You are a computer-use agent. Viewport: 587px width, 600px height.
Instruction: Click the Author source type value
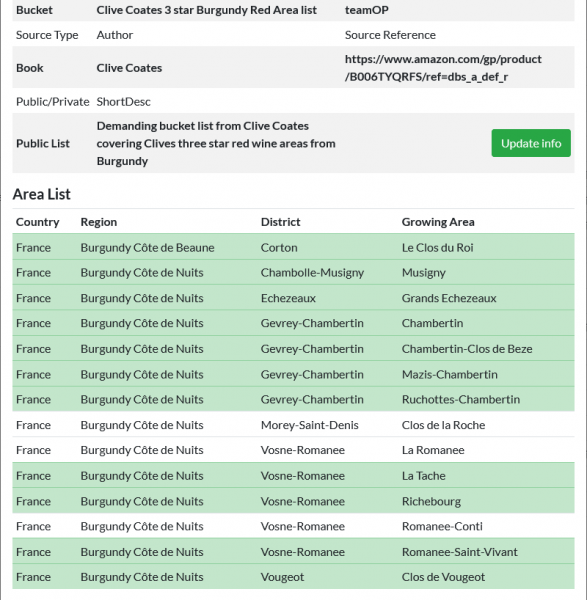pos(115,35)
